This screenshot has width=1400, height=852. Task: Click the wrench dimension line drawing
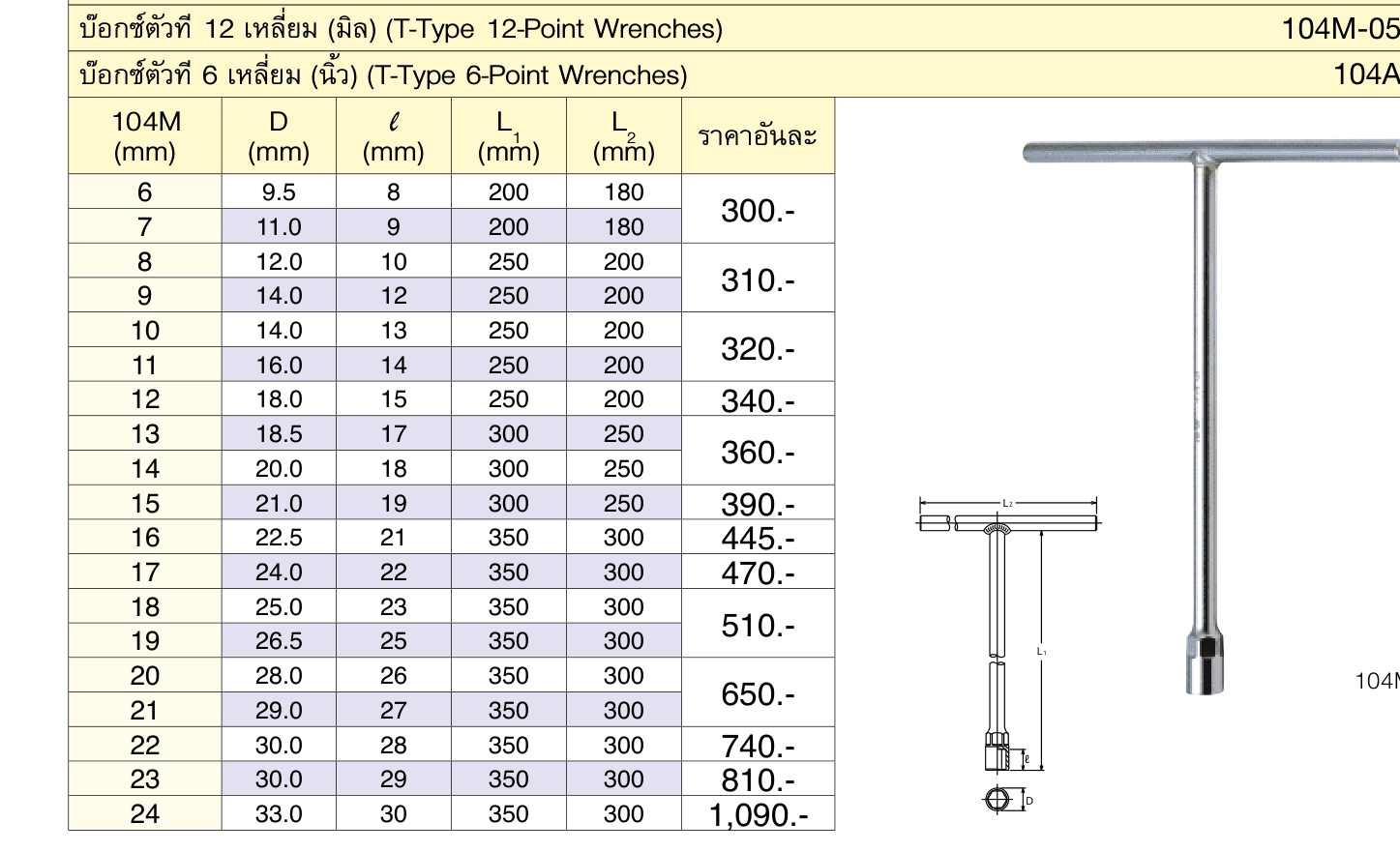1008,655
